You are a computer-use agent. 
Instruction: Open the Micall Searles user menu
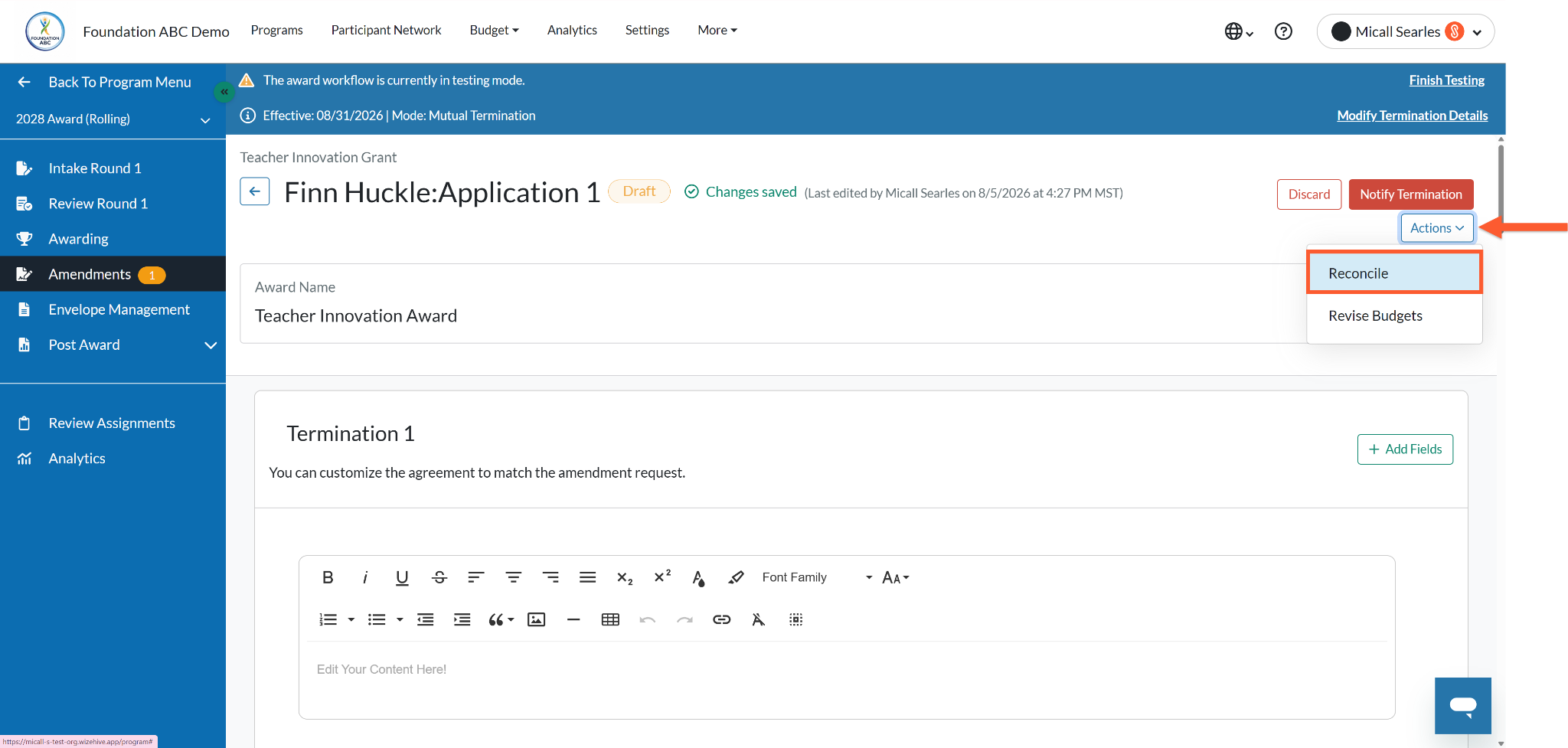(1406, 31)
